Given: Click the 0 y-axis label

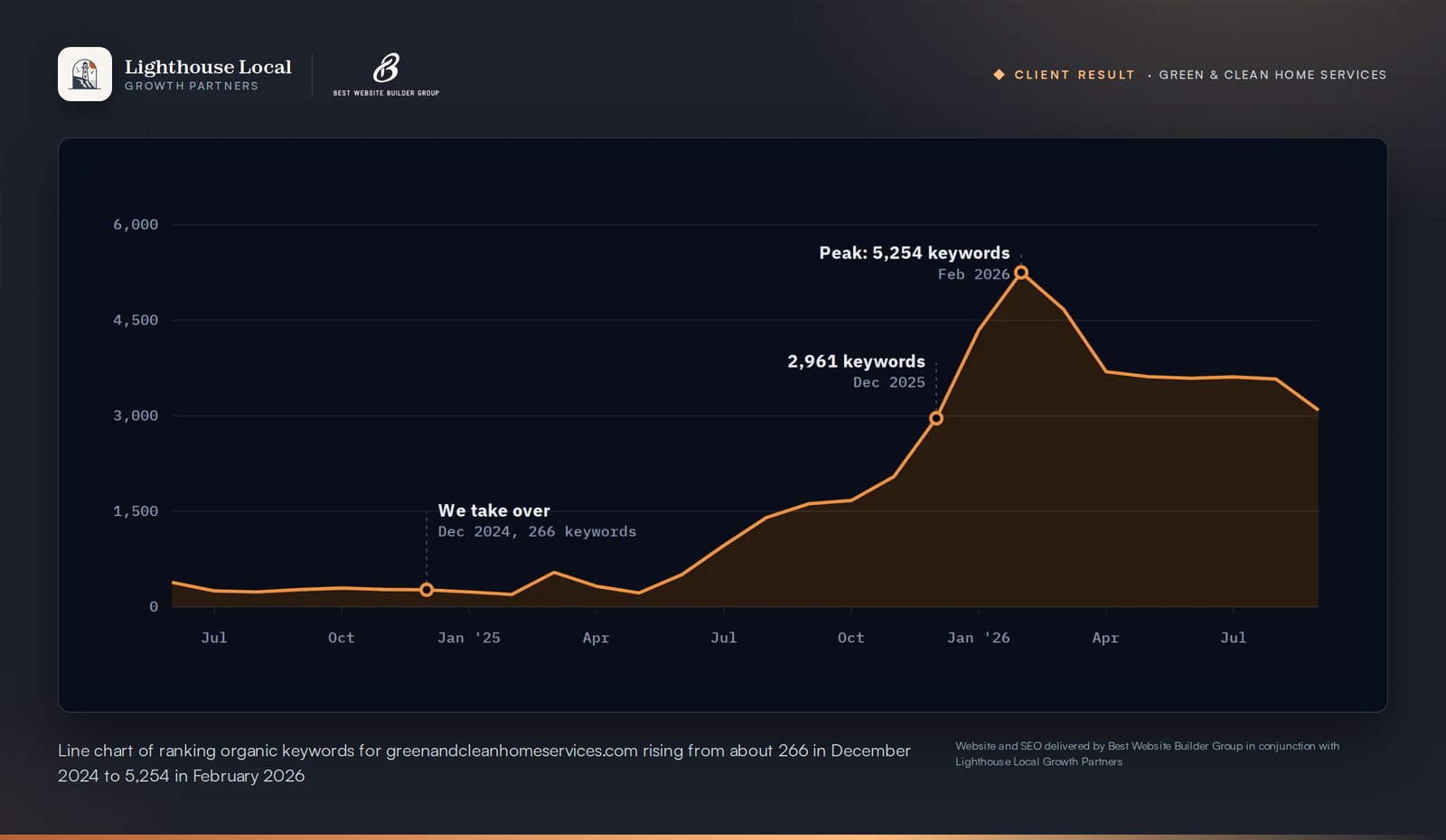Looking at the screenshot, I should coord(154,607).
